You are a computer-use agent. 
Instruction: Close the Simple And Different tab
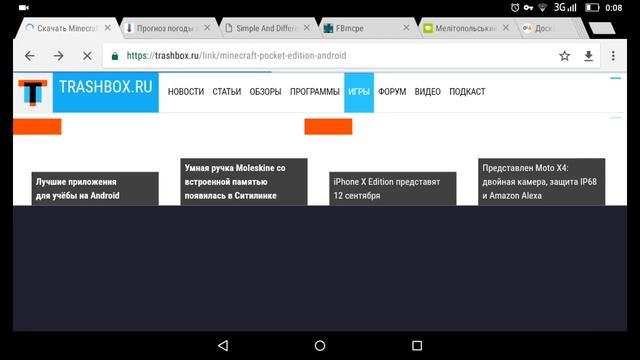point(307,28)
